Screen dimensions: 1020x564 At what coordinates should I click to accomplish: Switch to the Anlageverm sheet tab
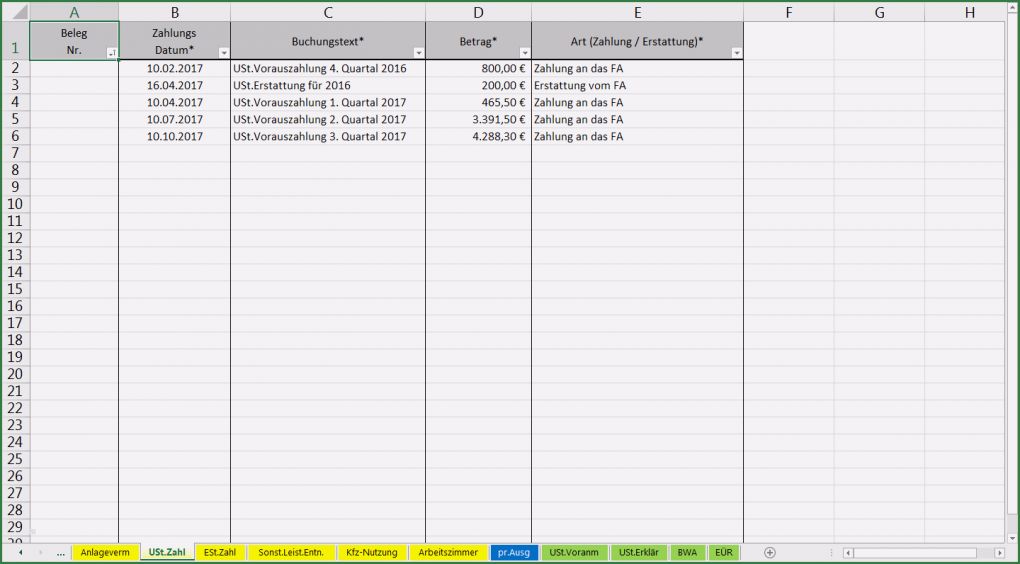(105, 552)
